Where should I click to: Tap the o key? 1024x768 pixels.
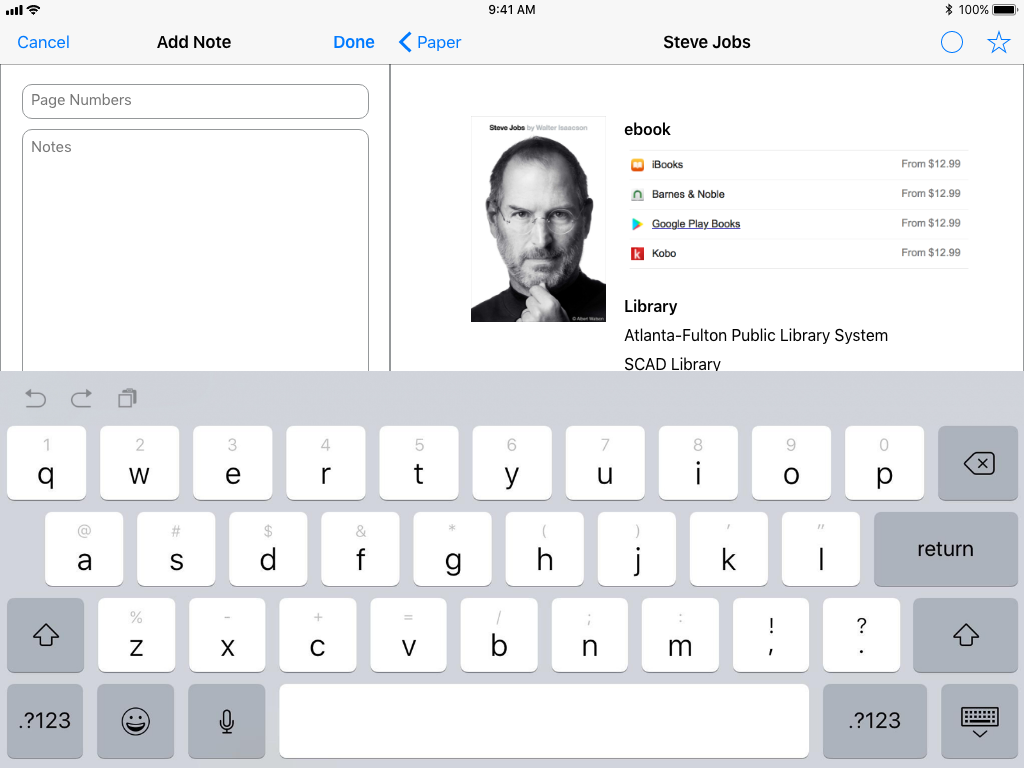791,464
